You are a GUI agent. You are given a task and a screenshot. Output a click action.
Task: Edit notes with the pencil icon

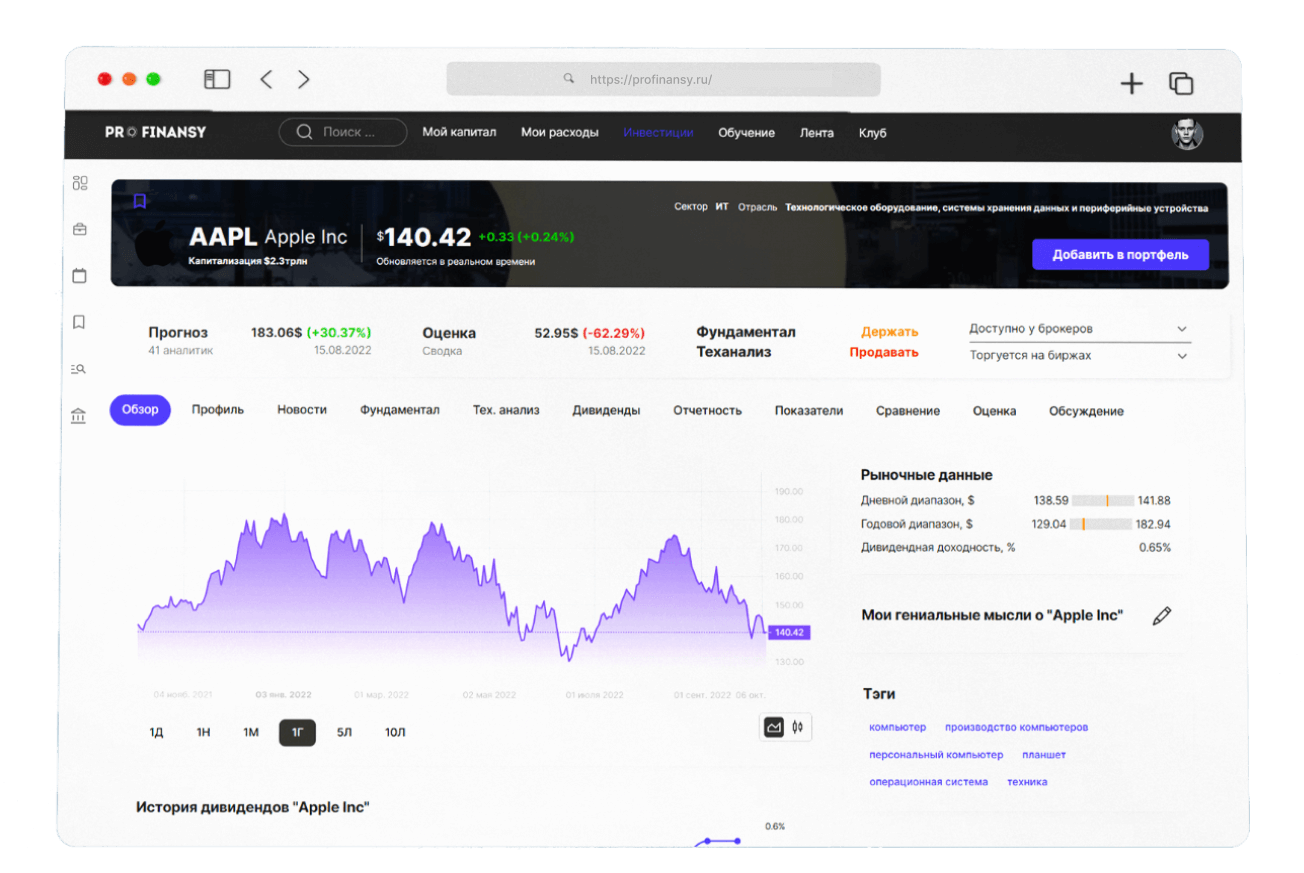1161,616
